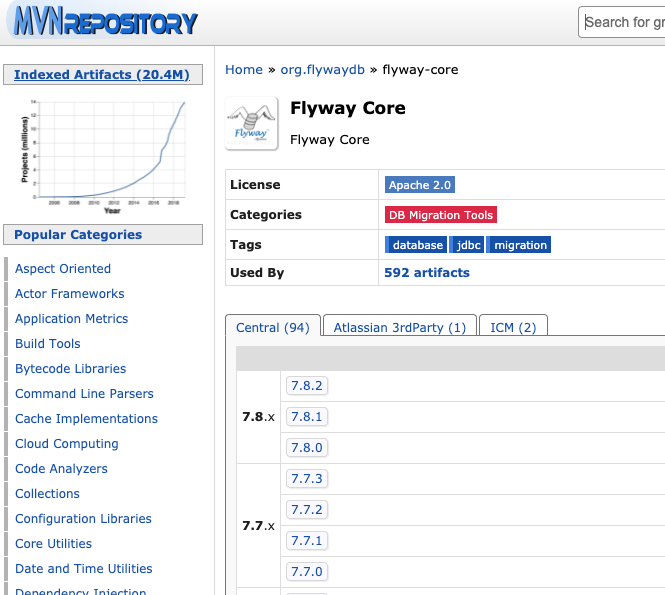Open version 7.8.2

[307, 385]
